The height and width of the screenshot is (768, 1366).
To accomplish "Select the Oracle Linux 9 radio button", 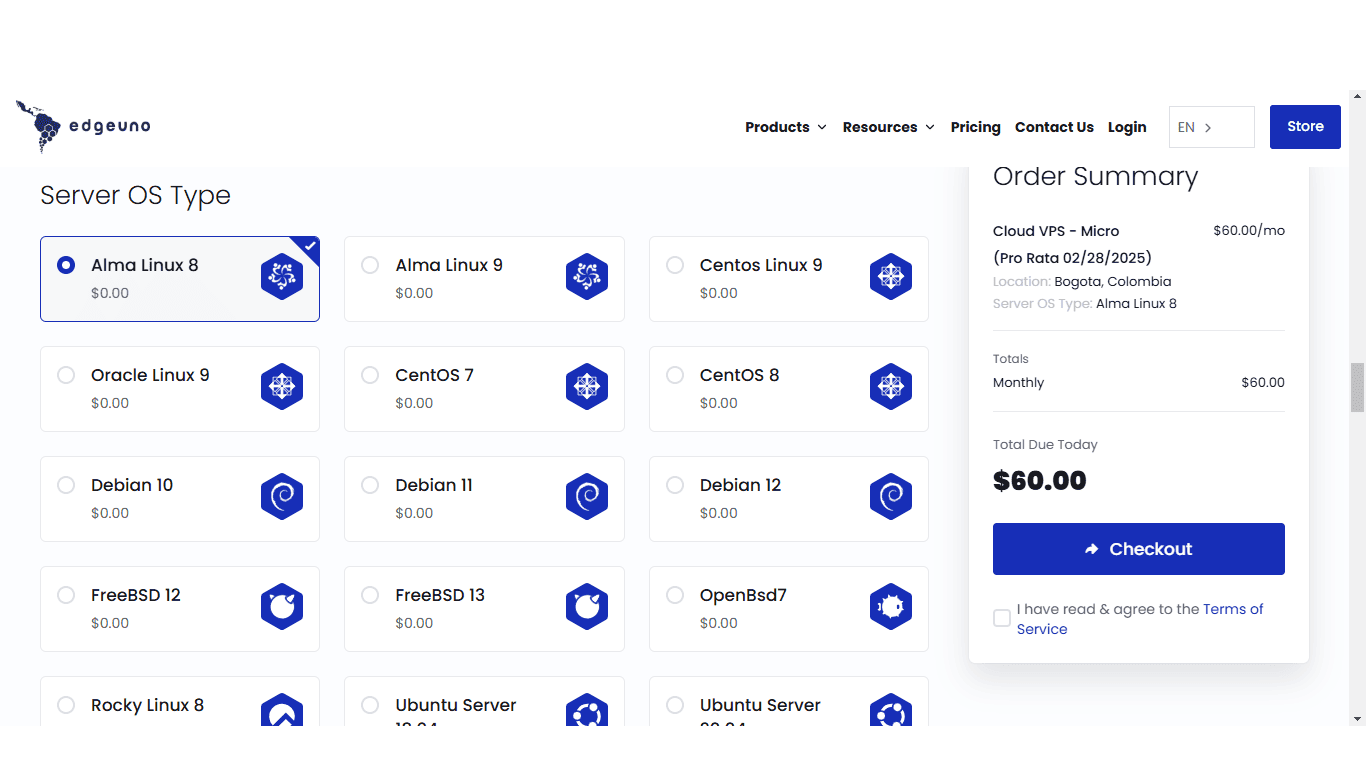I will 66,375.
